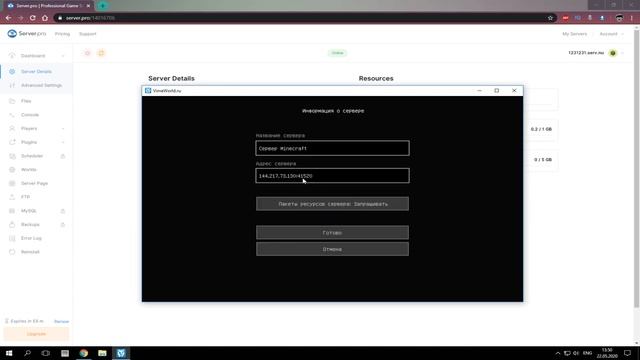This screenshot has width=640, height=360.
Task: Click the MySQL lock icon
Action: pos(63,211)
